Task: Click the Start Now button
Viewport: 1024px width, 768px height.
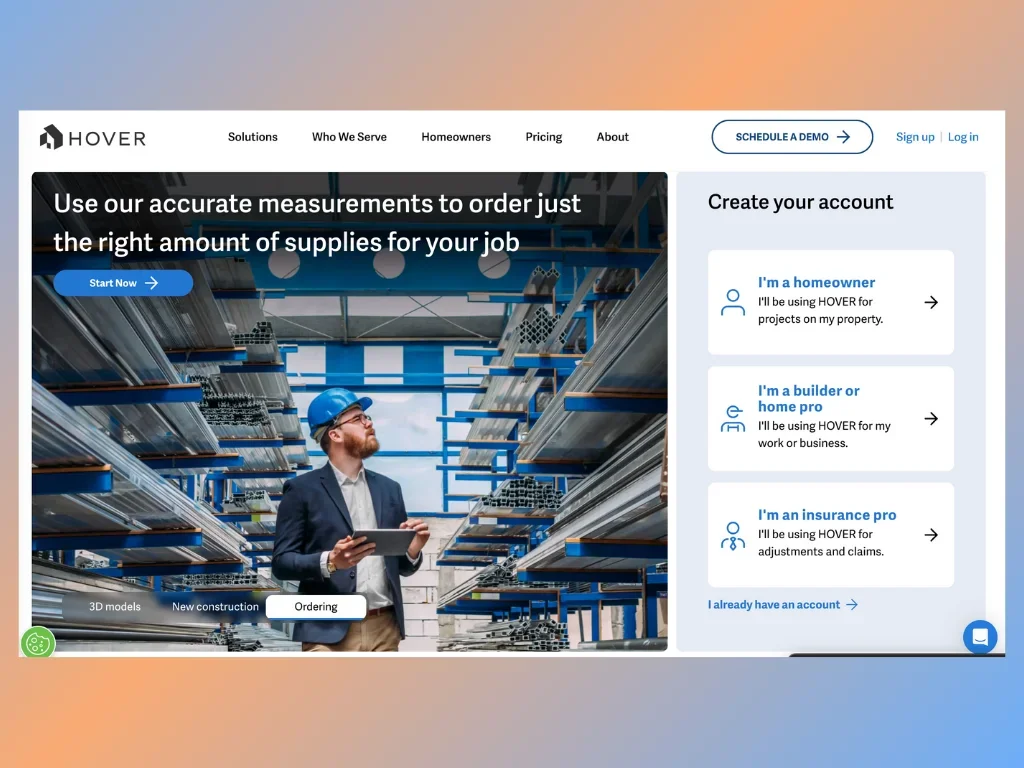Action: tap(123, 283)
